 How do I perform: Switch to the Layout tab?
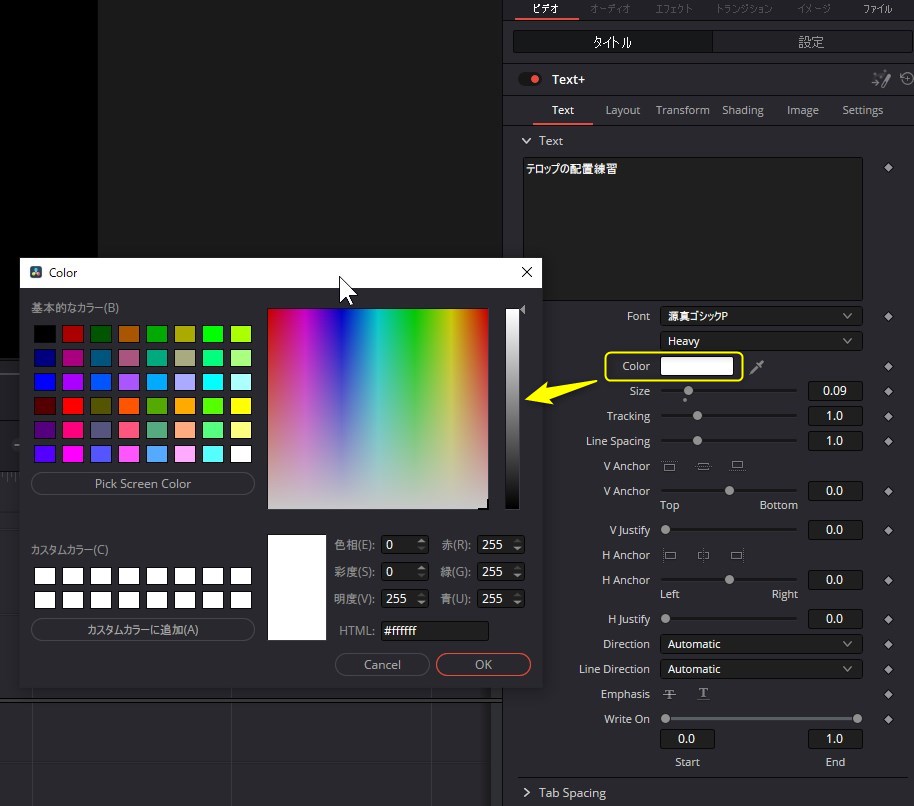[623, 110]
